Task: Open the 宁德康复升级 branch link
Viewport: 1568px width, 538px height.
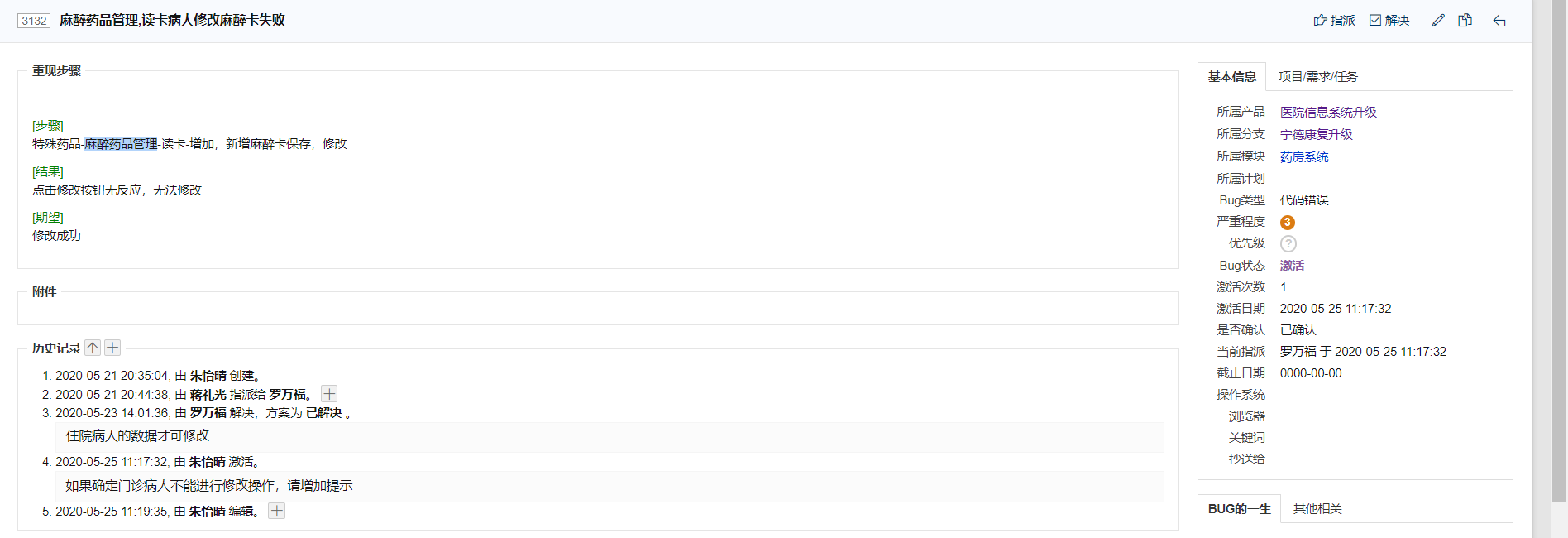Action: click(x=1316, y=135)
